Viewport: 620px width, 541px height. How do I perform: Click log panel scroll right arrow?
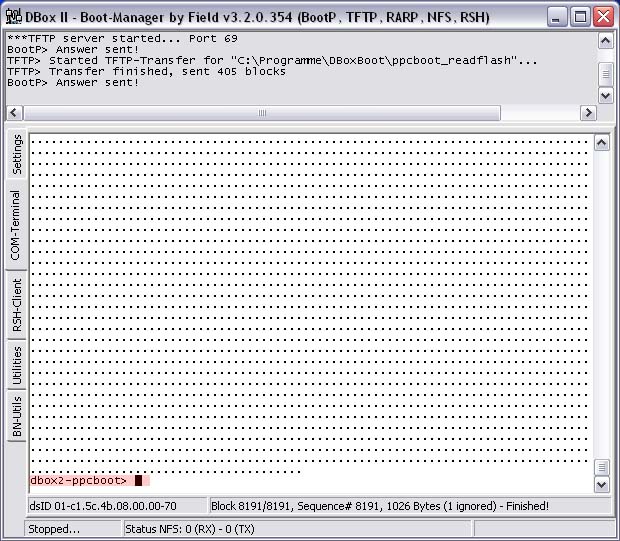[x=588, y=113]
